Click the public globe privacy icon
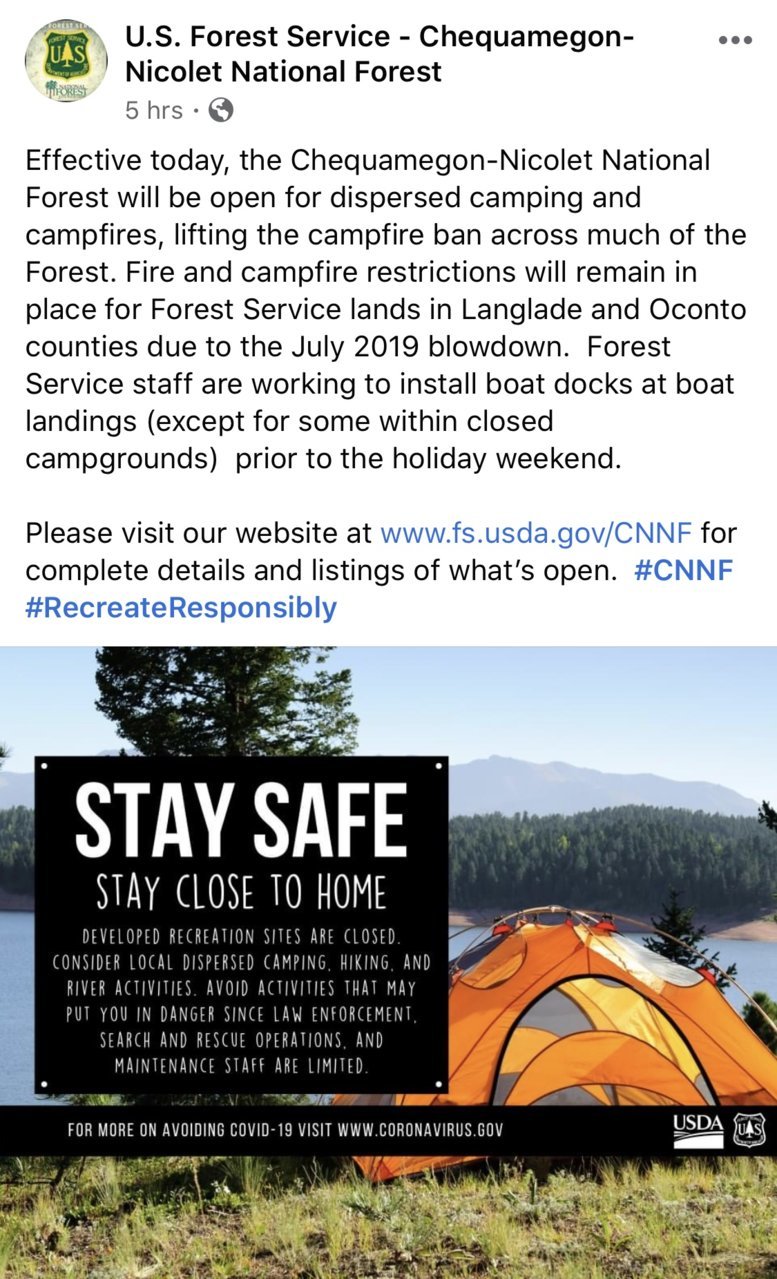 220,110
